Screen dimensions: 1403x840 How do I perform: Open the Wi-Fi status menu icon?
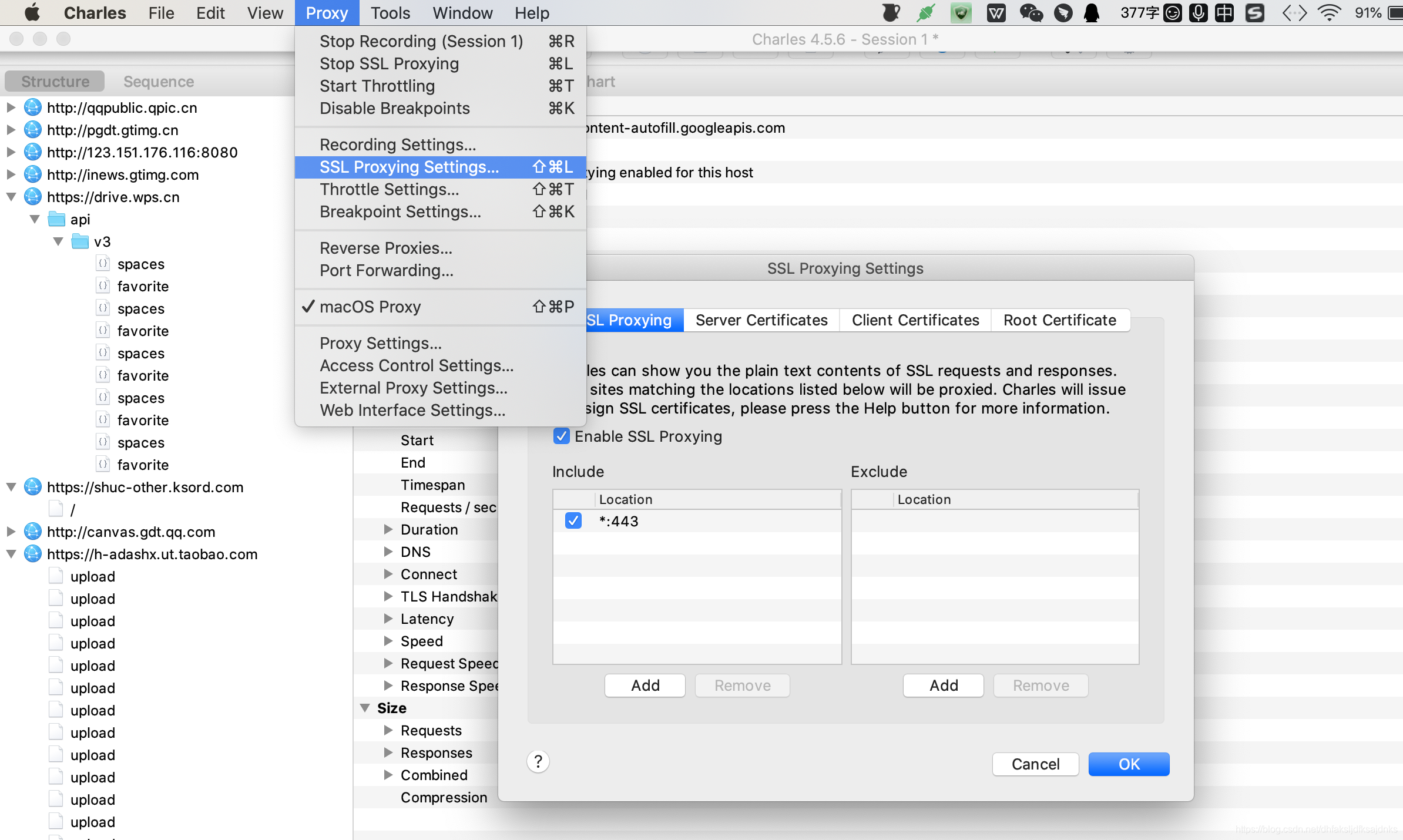pos(1329,13)
